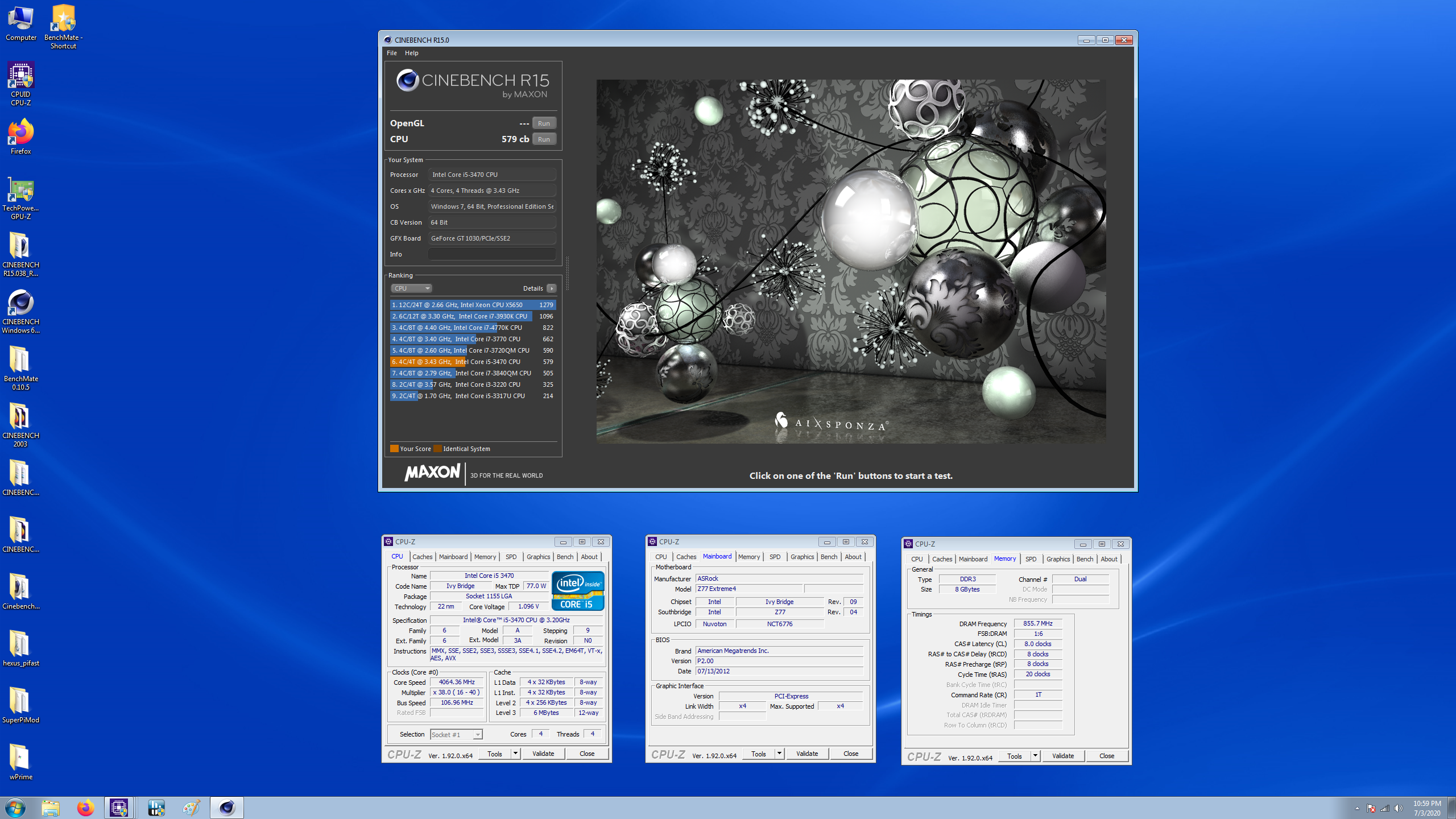The image size is (1456, 819).
Task: Select the CINEBENCH 2003 folder icon
Action: (x=21, y=425)
